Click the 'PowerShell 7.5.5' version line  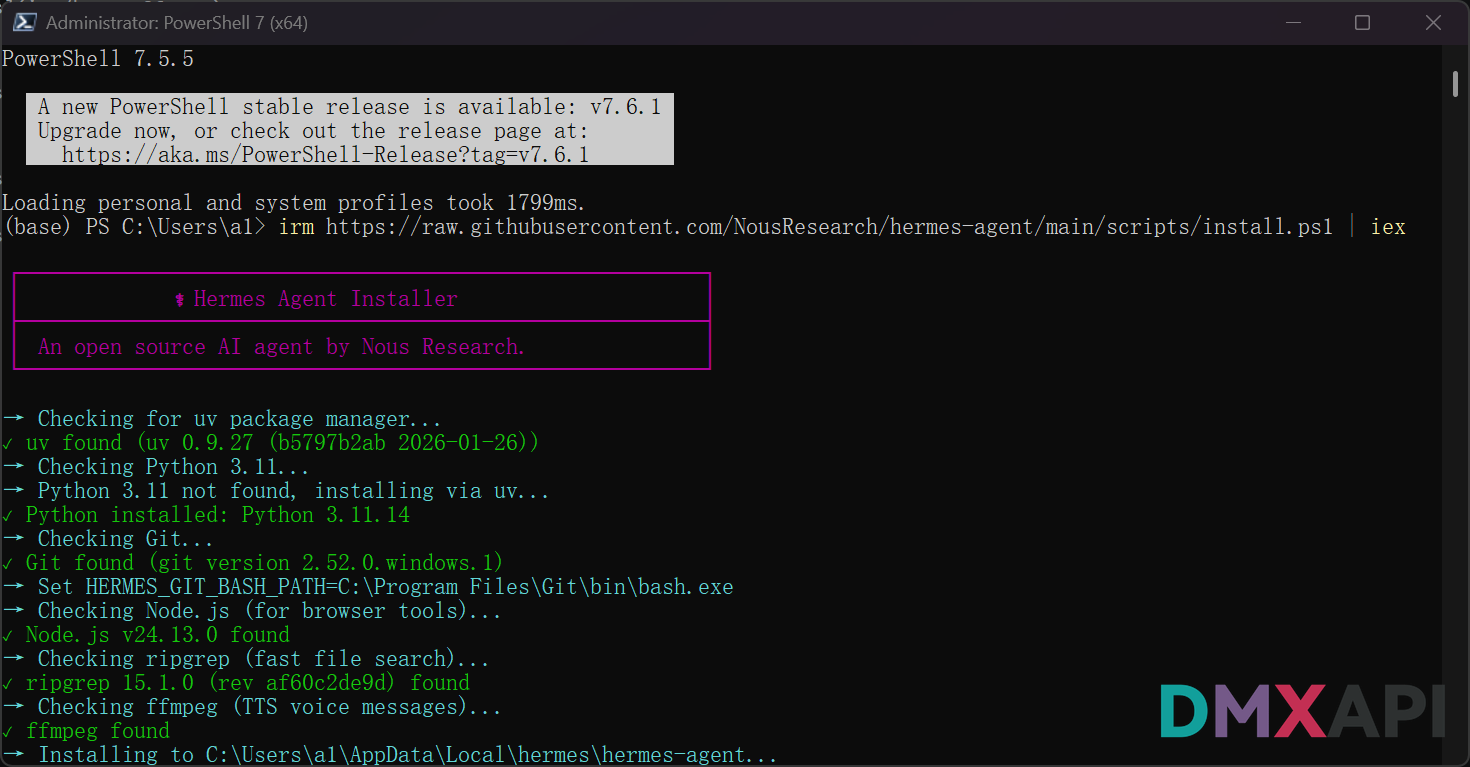(x=98, y=59)
